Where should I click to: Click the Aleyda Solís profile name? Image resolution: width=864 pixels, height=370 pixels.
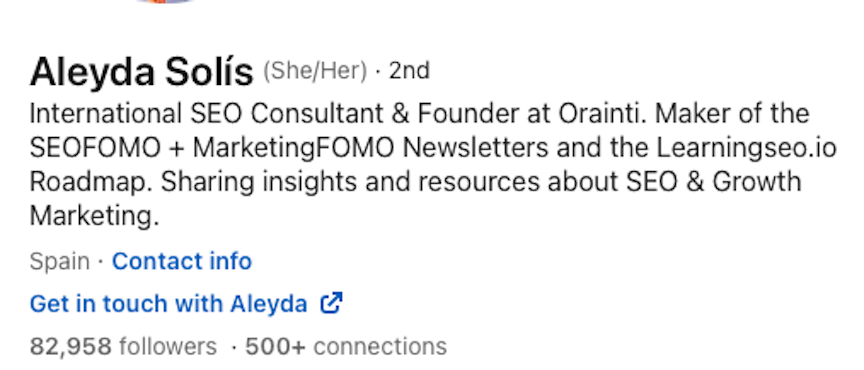[141, 72]
